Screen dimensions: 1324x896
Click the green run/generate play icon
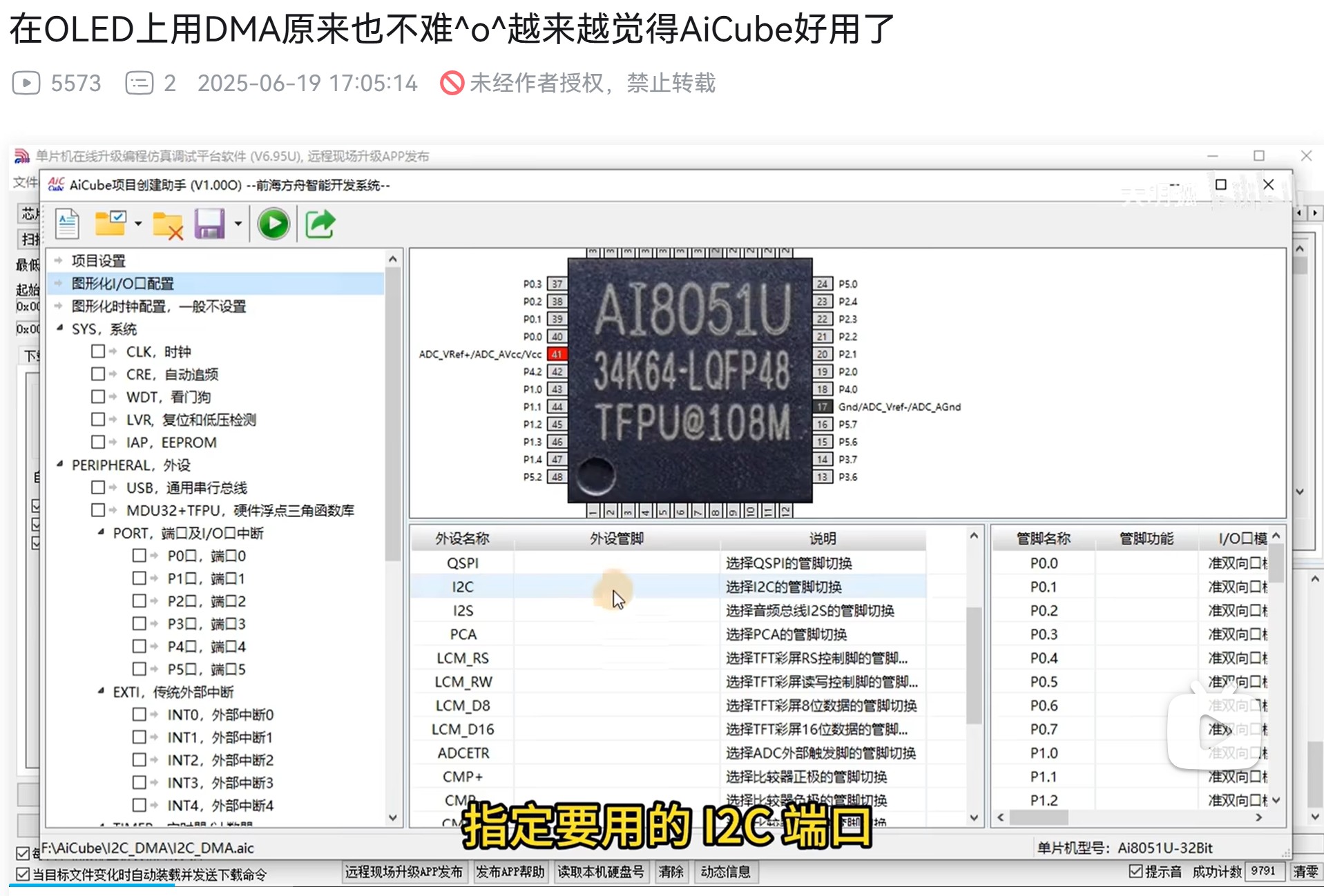(x=274, y=224)
